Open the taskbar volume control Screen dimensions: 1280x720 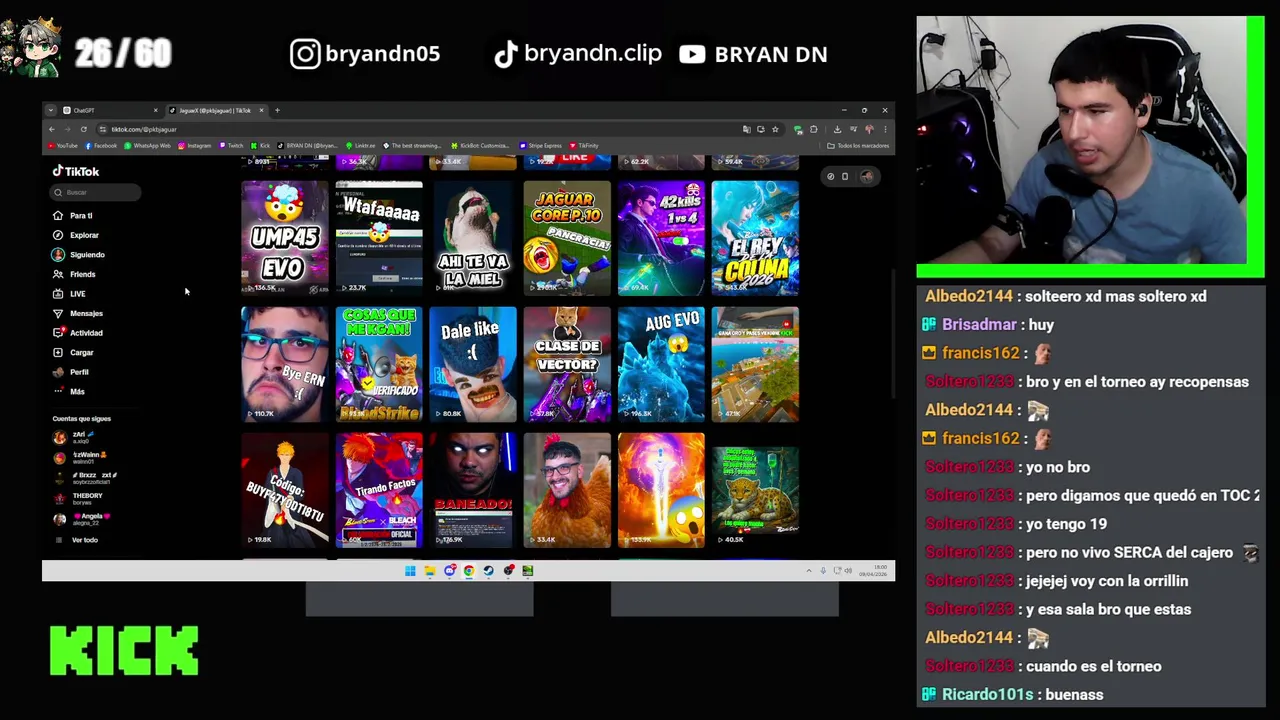849,571
